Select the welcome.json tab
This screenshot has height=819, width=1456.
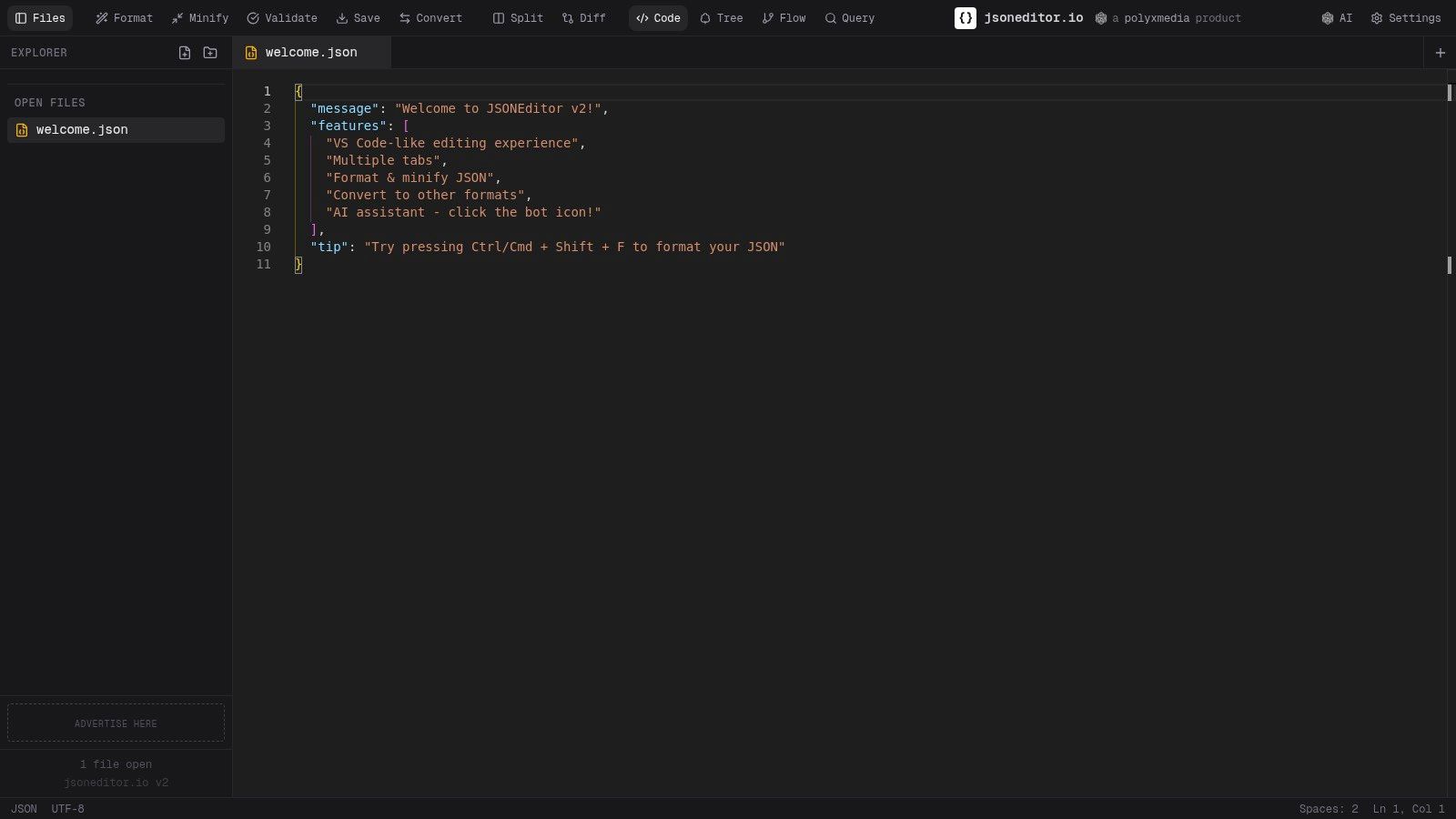(x=309, y=52)
